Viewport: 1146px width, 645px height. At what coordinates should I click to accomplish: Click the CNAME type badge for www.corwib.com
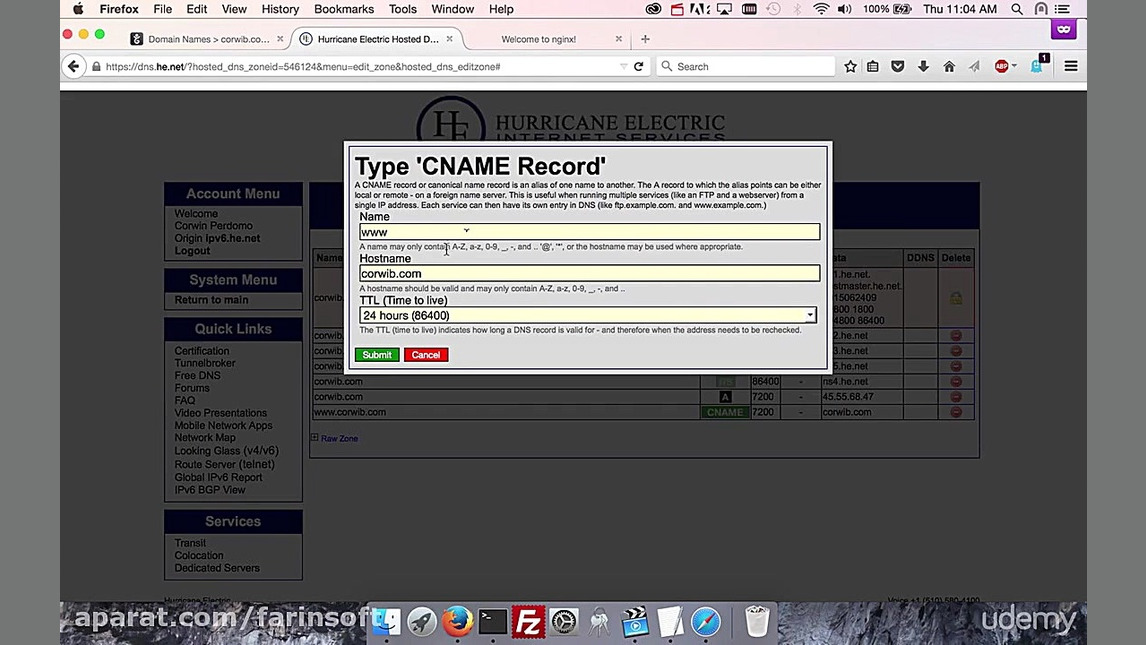(725, 412)
